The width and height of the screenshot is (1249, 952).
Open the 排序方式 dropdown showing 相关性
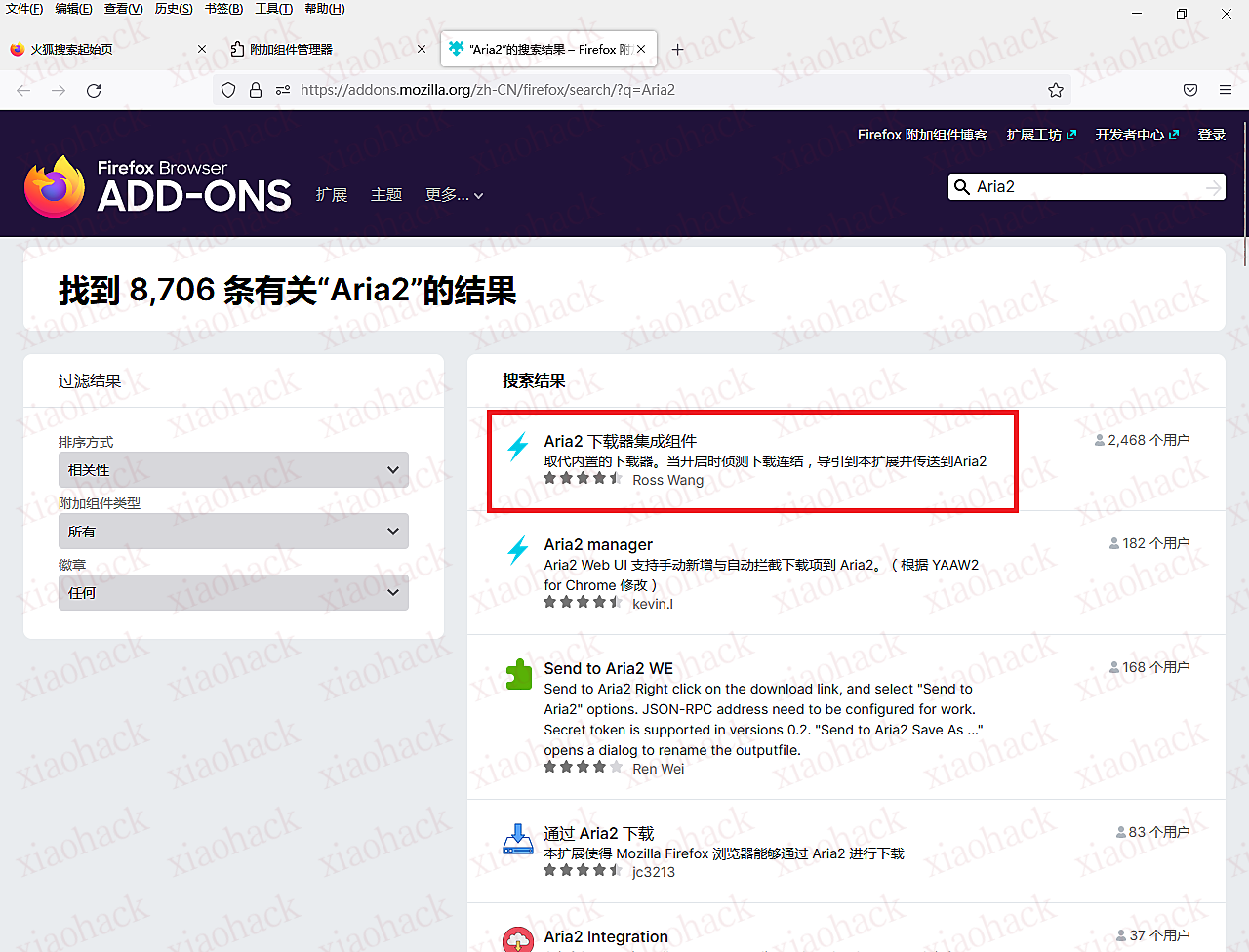click(x=233, y=470)
